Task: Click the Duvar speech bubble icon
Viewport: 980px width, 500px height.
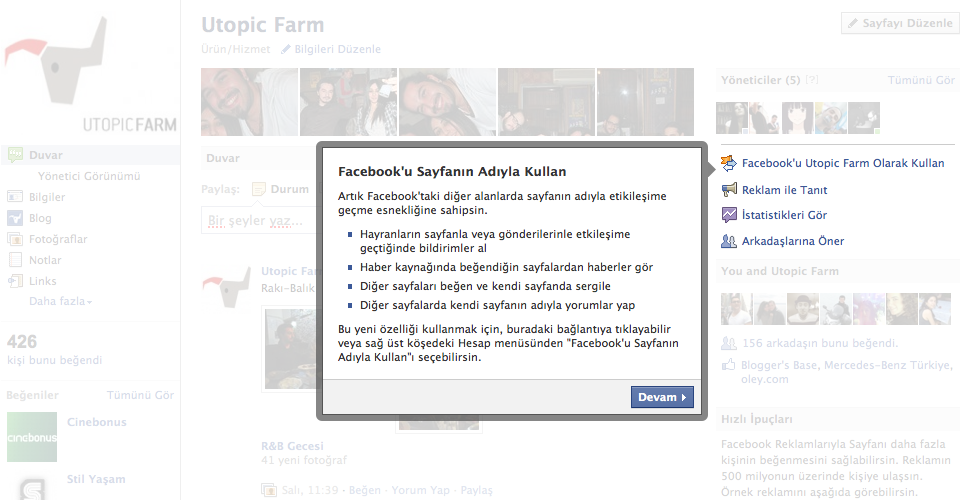Action: pos(14,154)
